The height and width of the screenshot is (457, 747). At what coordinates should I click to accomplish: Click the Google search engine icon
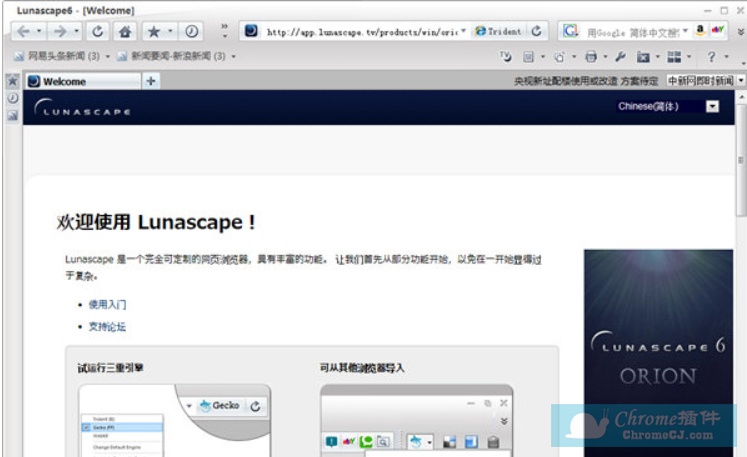[570, 31]
